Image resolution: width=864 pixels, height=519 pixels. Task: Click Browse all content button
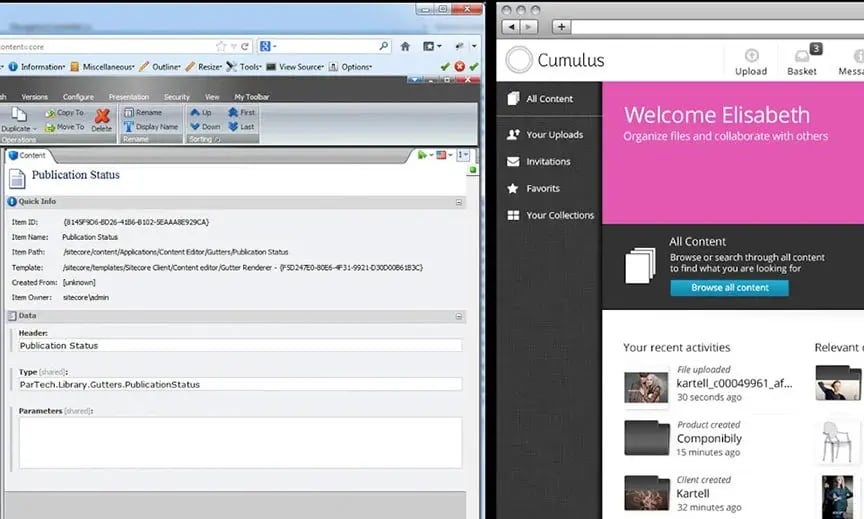[729, 288]
